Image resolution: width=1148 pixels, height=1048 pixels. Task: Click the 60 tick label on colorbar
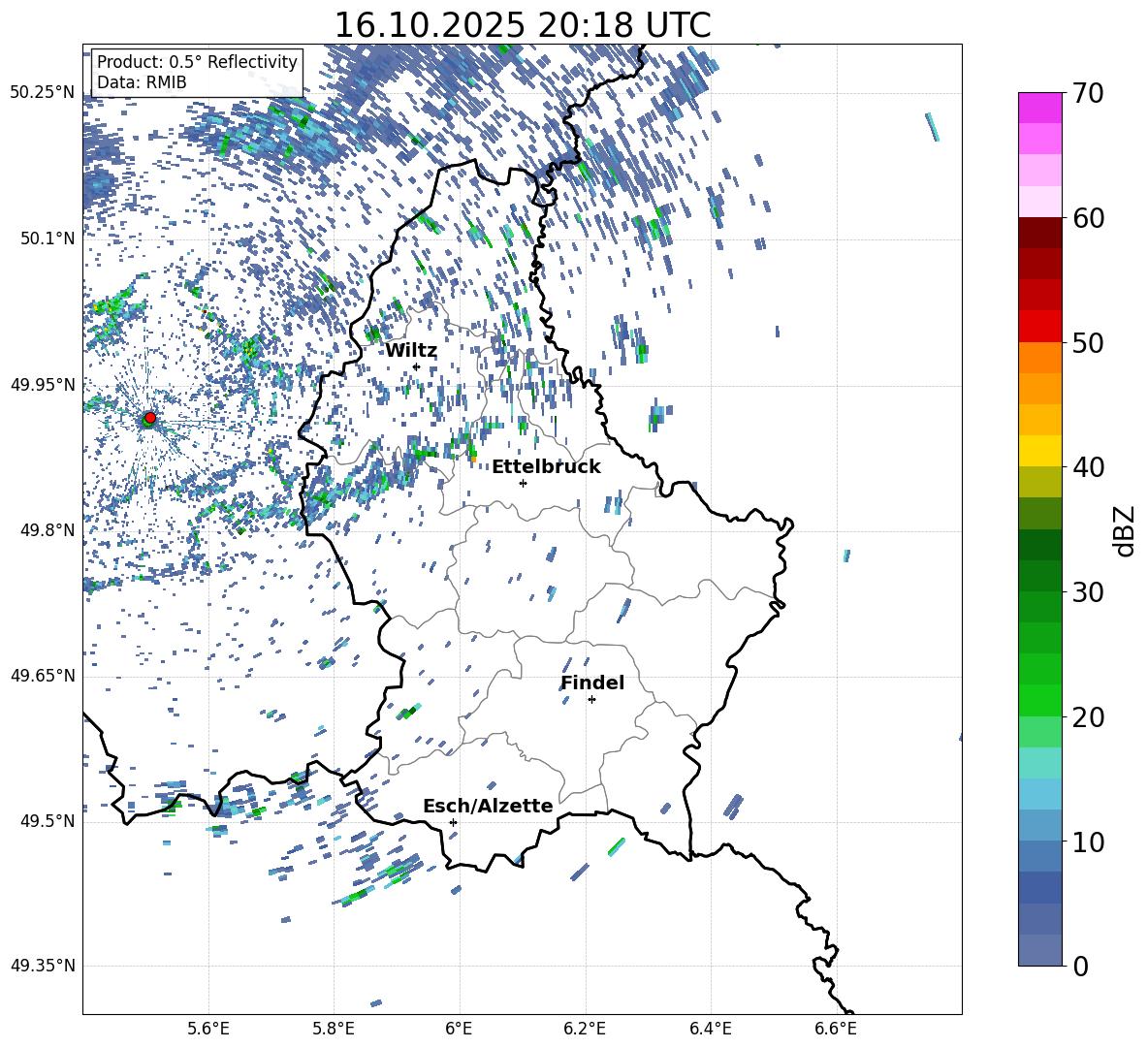[x=1087, y=218]
